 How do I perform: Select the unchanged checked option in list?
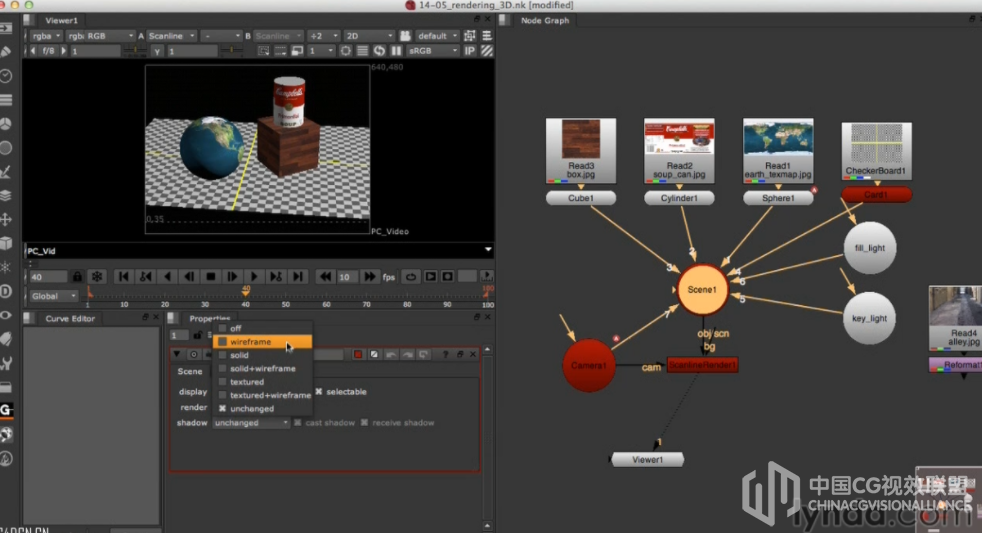point(262,408)
